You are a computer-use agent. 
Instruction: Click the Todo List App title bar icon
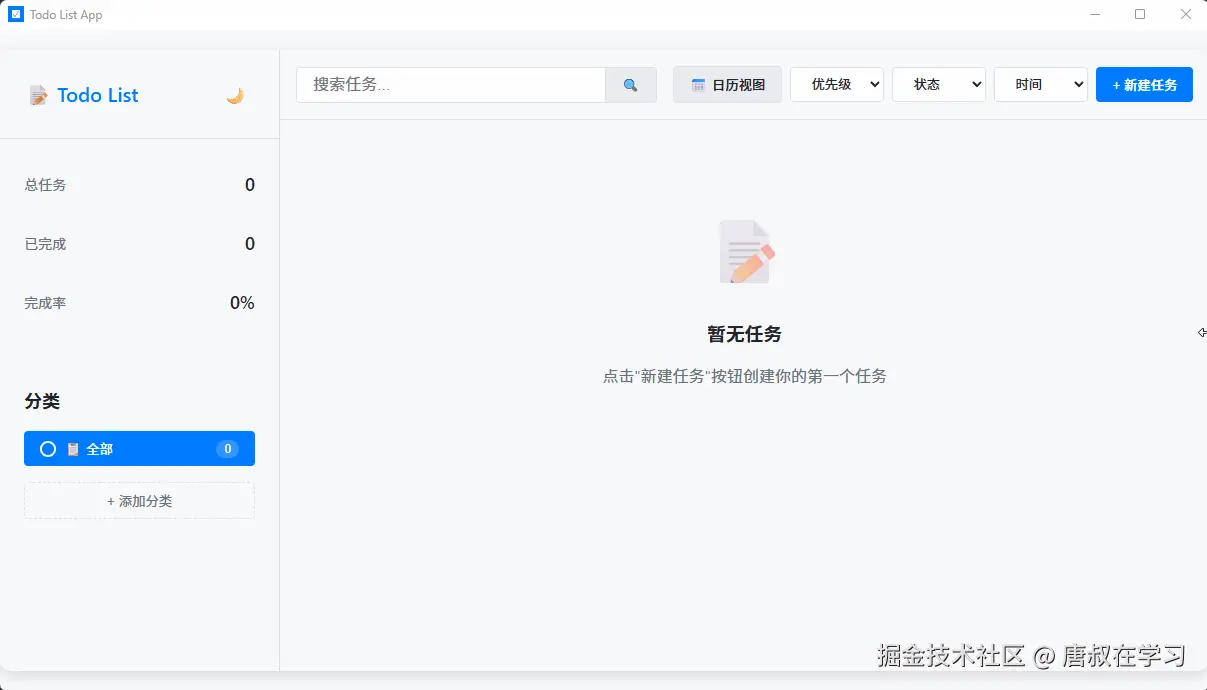point(16,15)
